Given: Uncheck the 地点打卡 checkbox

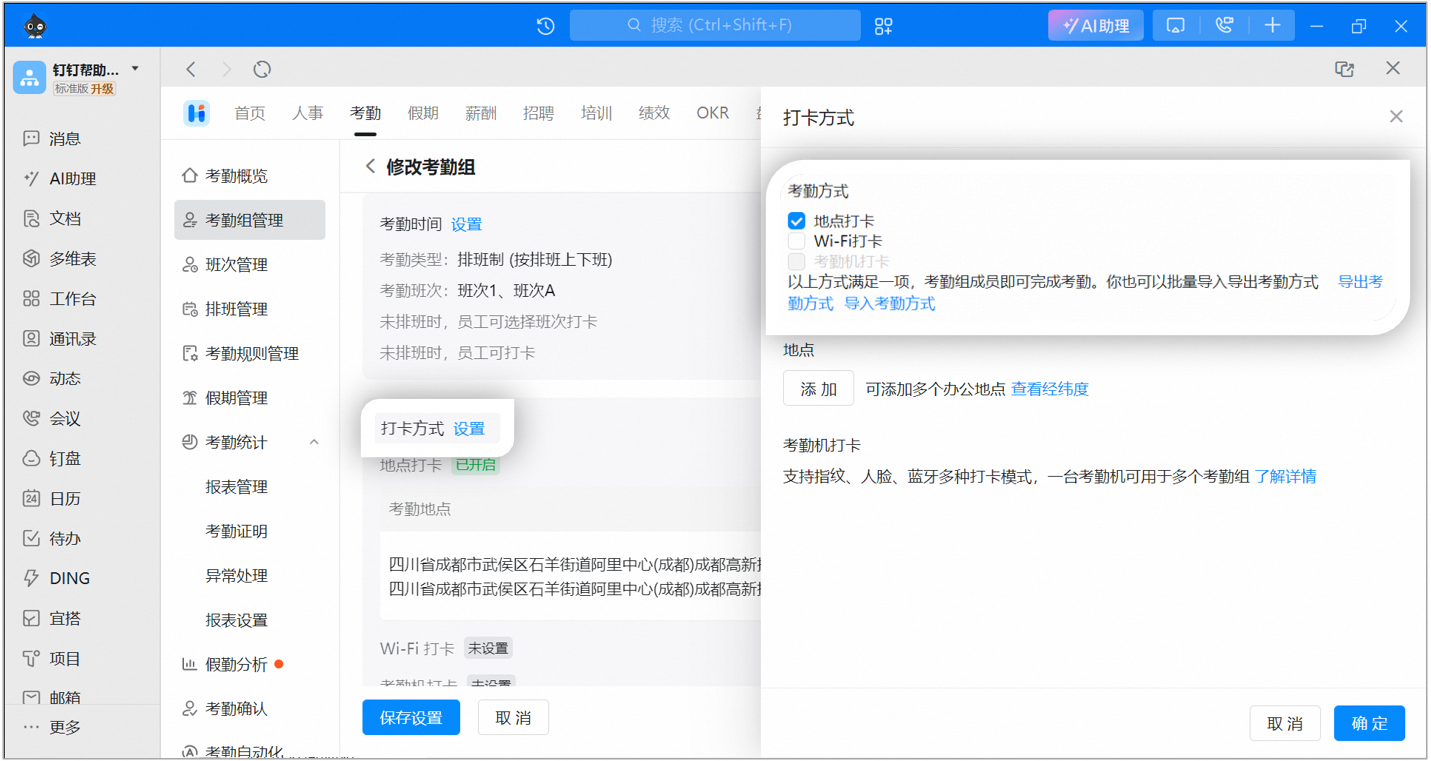Looking at the screenshot, I should pos(796,221).
